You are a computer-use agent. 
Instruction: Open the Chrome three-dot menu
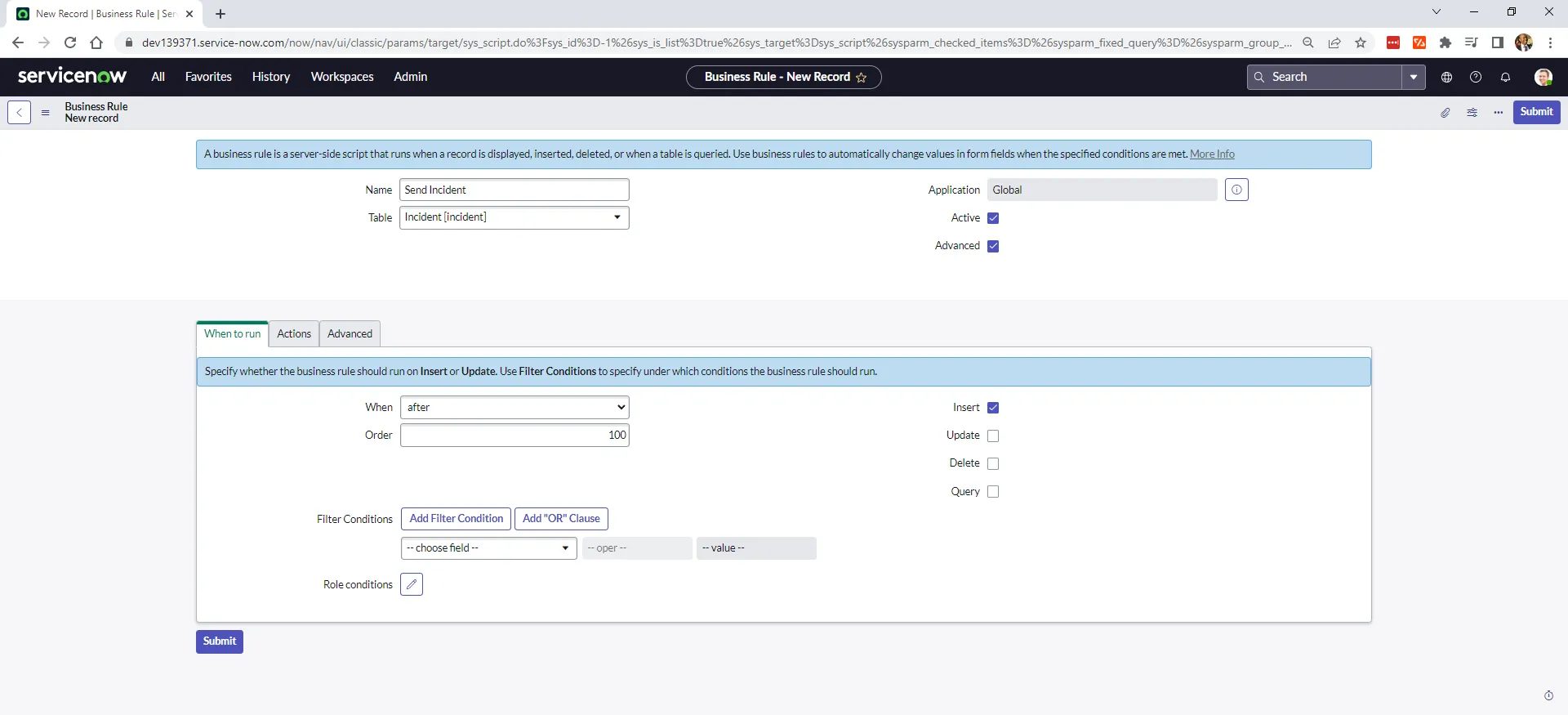pyautogui.click(x=1550, y=42)
